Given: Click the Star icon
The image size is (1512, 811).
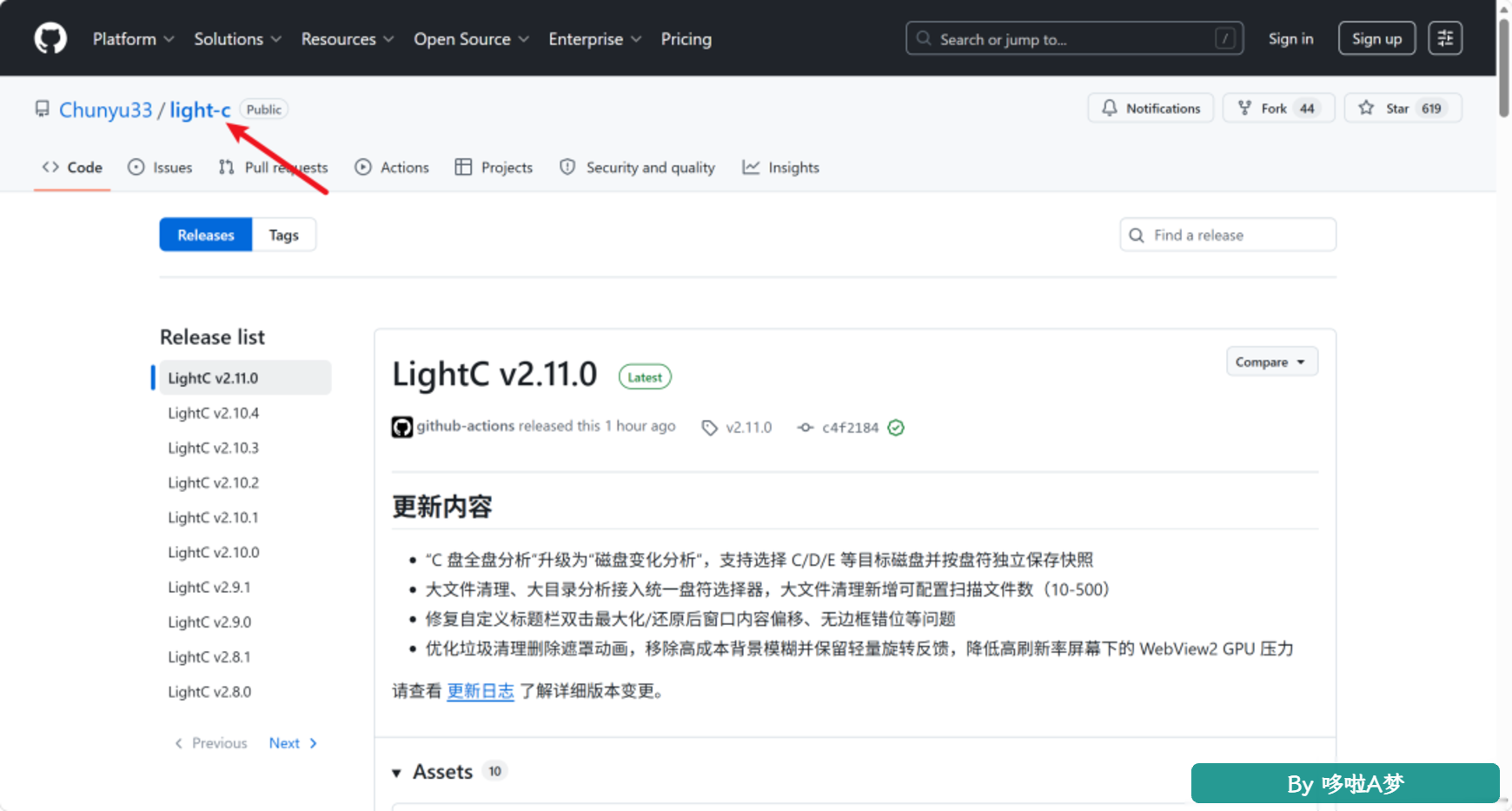Looking at the screenshot, I should [x=1366, y=108].
